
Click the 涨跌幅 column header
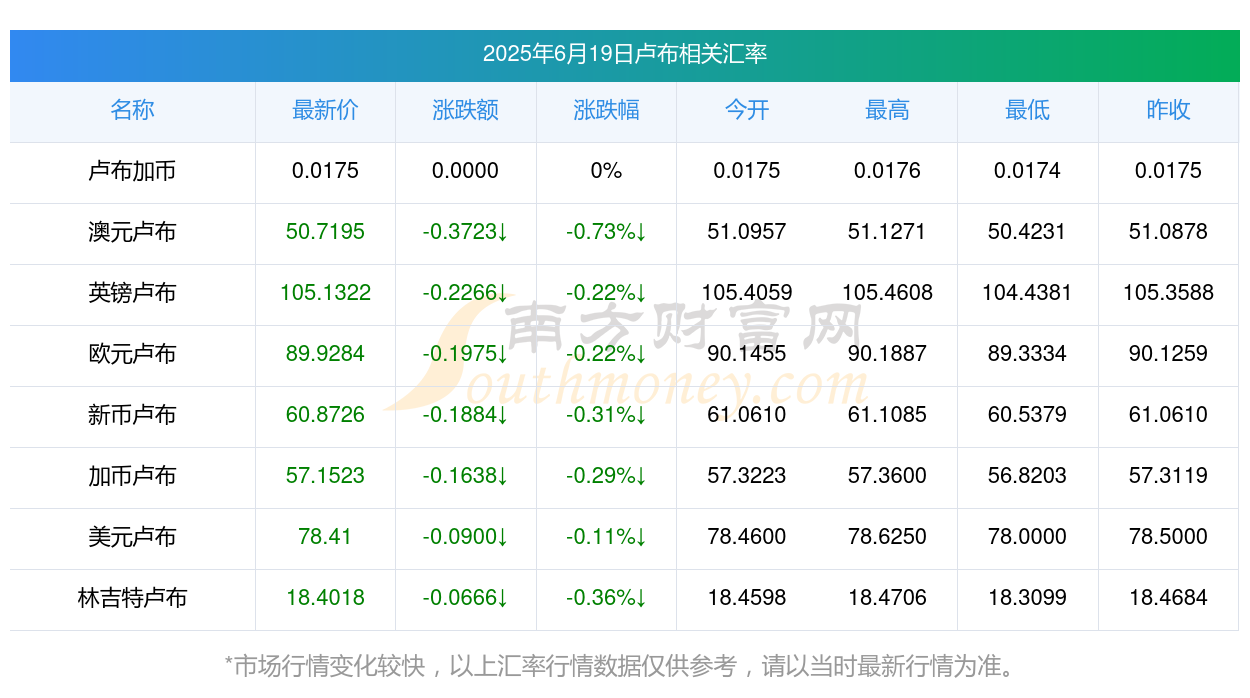click(x=606, y=110)
